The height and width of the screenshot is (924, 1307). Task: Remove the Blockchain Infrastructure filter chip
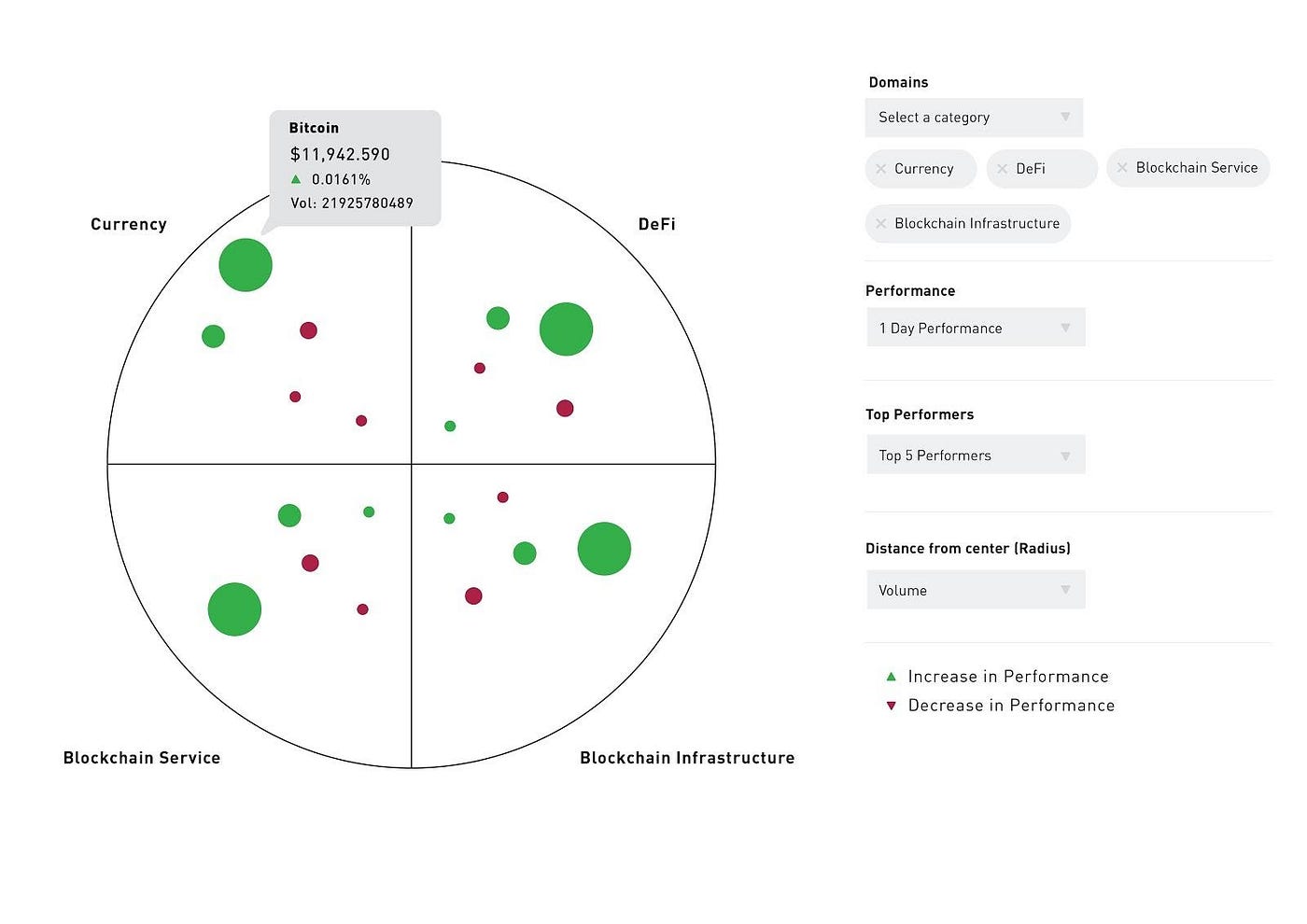pyautogui.click(x=882, y=224)
